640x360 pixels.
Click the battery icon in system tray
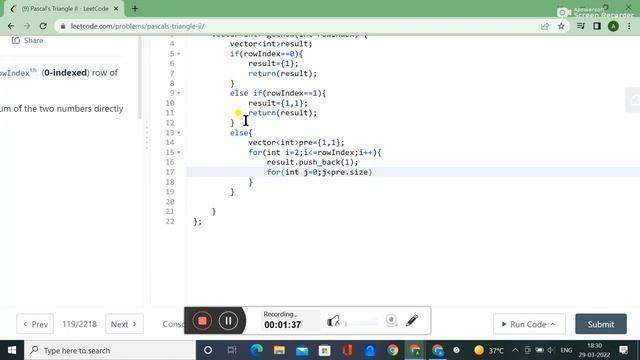[x=539, y=350]
